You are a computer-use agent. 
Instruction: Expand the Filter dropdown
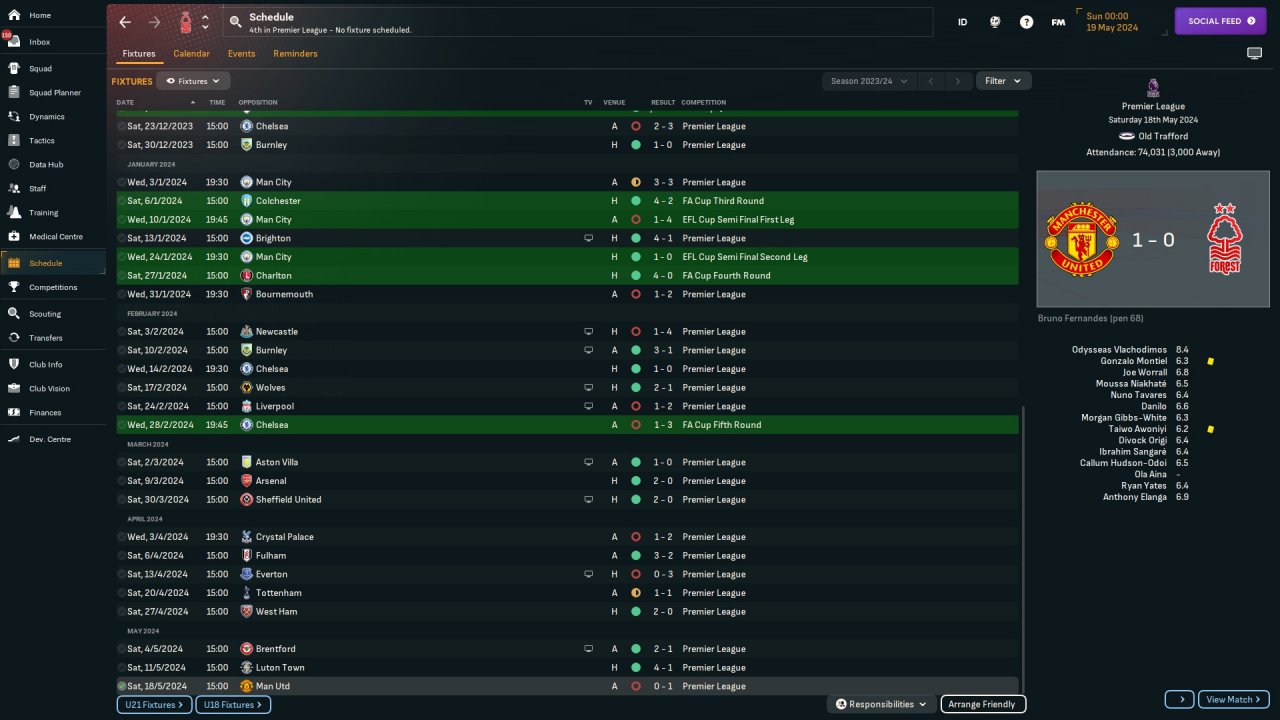pos(1003,81)
